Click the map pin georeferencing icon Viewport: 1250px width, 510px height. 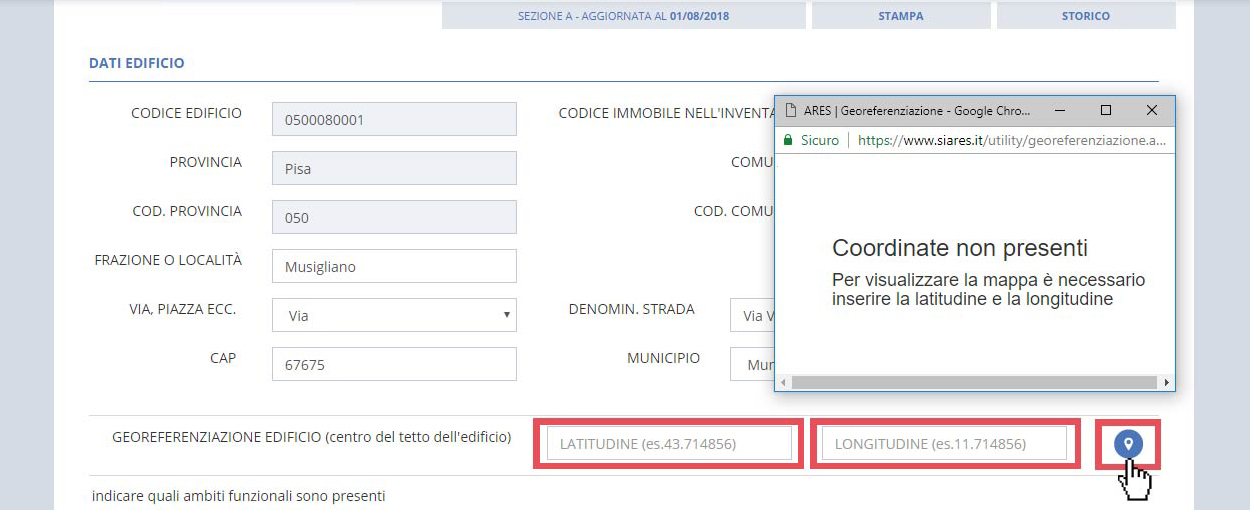pyautogui.click(x=1128, y=444)
